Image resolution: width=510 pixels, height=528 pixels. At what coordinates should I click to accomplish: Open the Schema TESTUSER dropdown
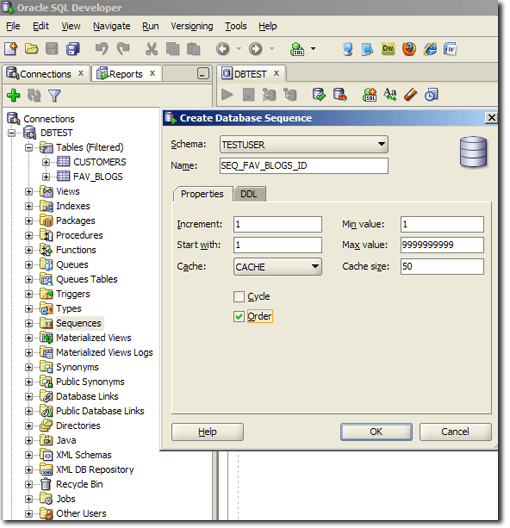tap(381, 144)
